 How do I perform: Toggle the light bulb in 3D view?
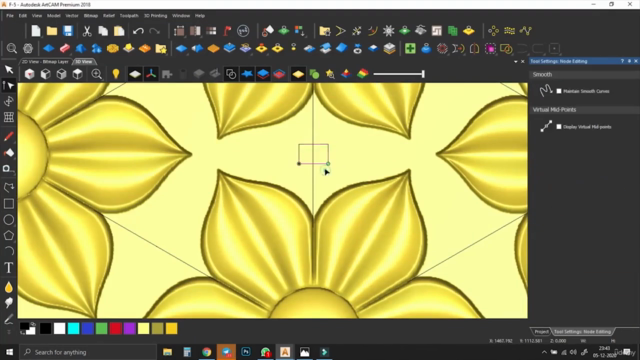click(x=116, y=74)
